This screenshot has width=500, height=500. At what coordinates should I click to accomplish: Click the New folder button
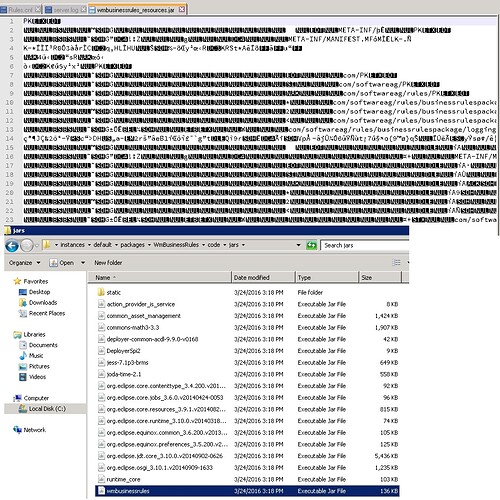(108, 263)
